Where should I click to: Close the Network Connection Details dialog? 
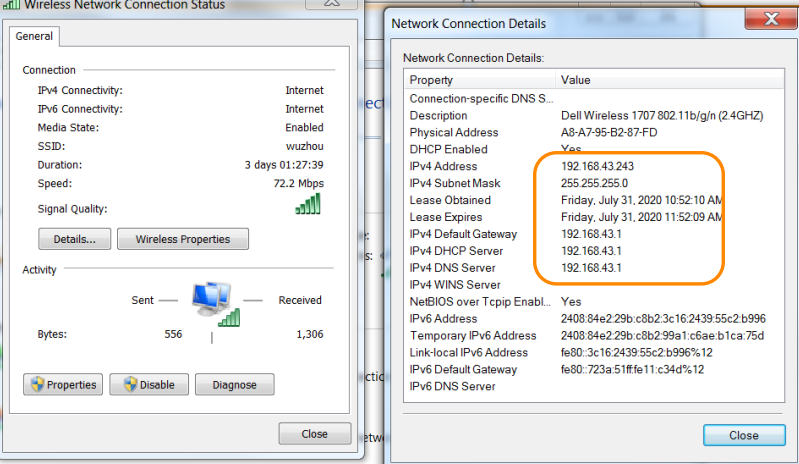pyautogui.click(x=743, y=435)
